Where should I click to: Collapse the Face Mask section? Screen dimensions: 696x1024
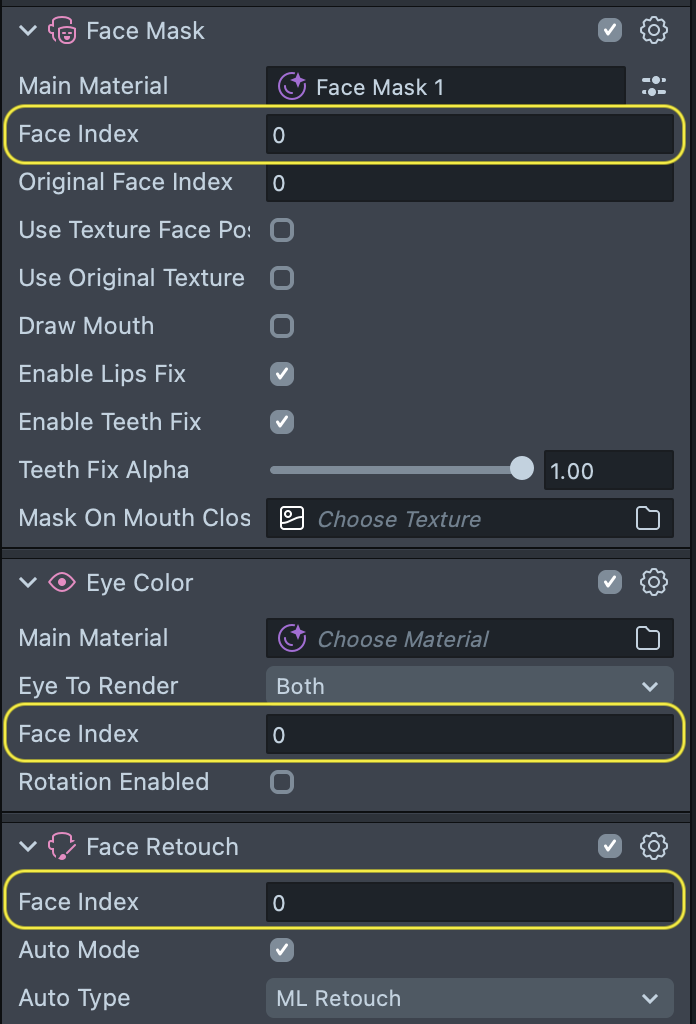[x=28, y=31]
